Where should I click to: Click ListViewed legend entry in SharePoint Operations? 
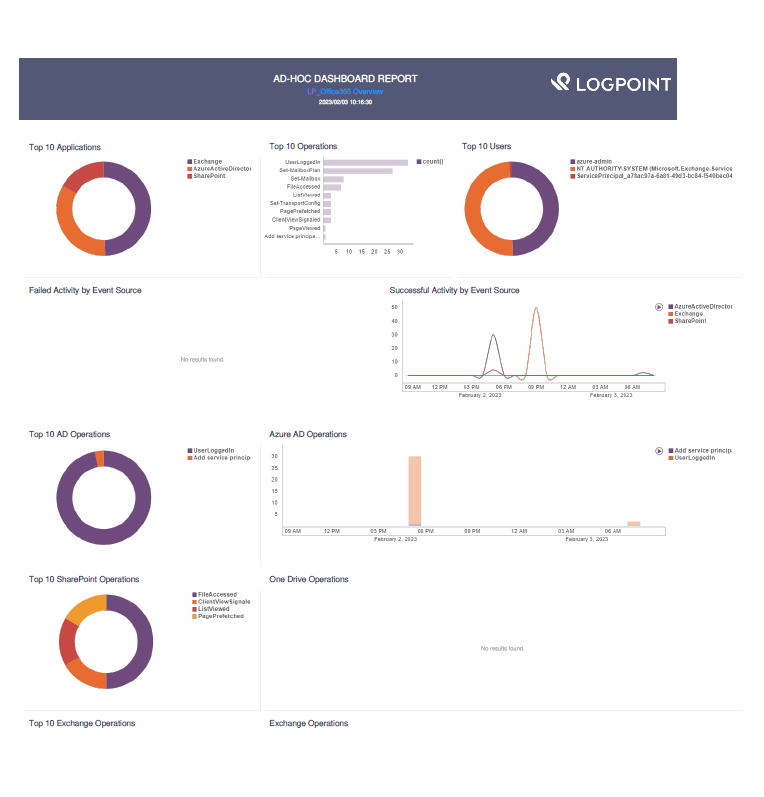(211, 608)
